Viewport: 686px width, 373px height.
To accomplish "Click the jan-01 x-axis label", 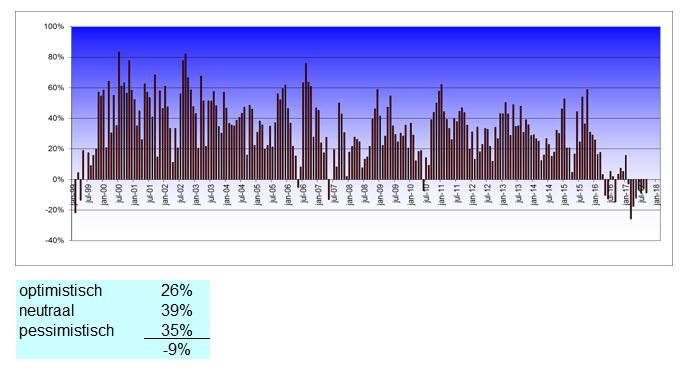I will [x=134, y=195].
